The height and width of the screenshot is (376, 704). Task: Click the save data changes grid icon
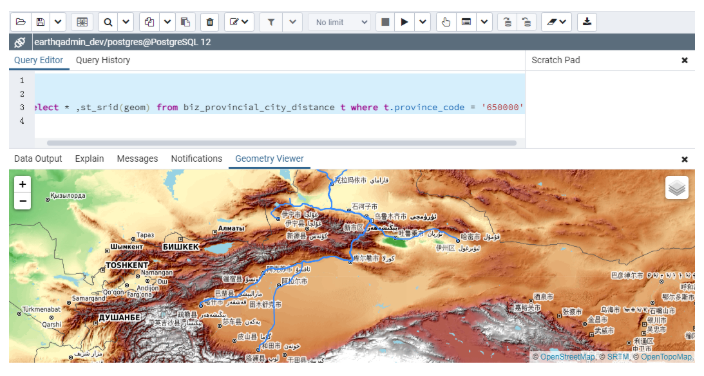[82, 22]
